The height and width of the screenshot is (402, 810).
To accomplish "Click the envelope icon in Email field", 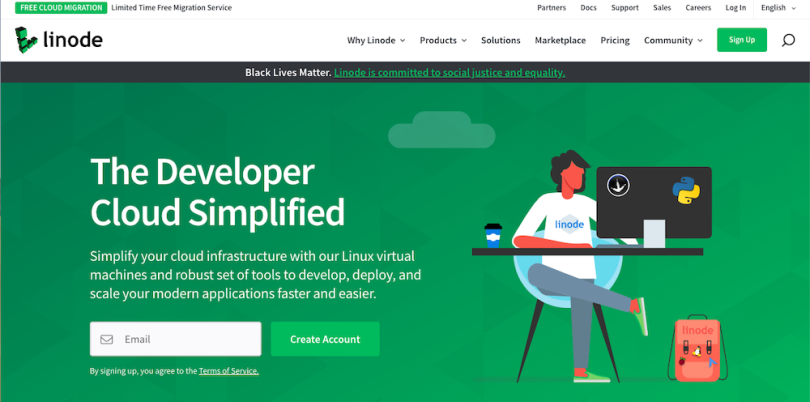I will 106,339.
